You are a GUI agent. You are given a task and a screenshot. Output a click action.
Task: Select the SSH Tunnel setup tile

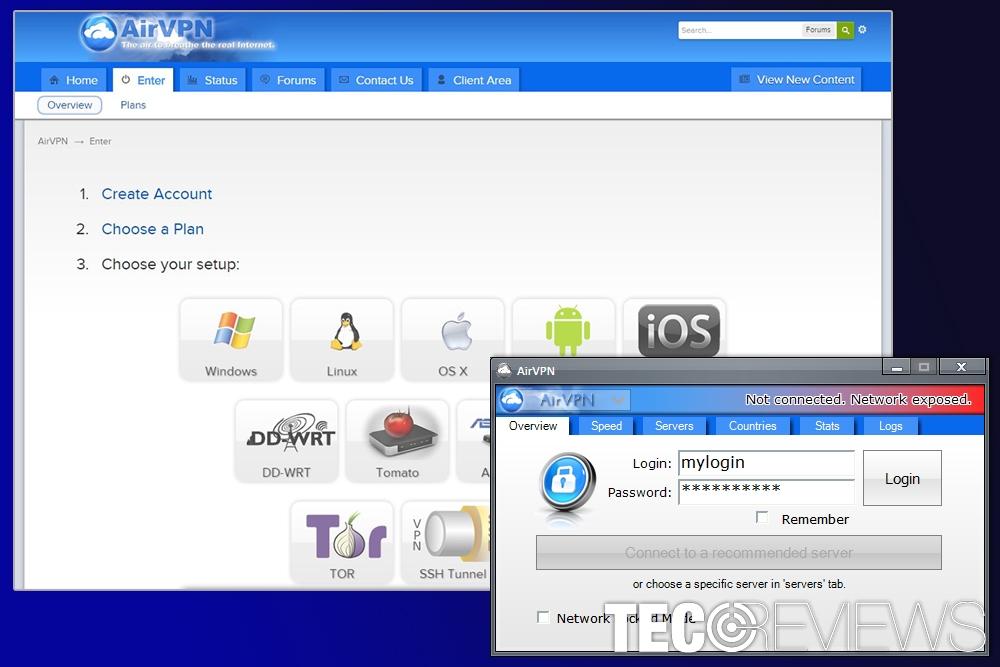[x=446, y=543]
